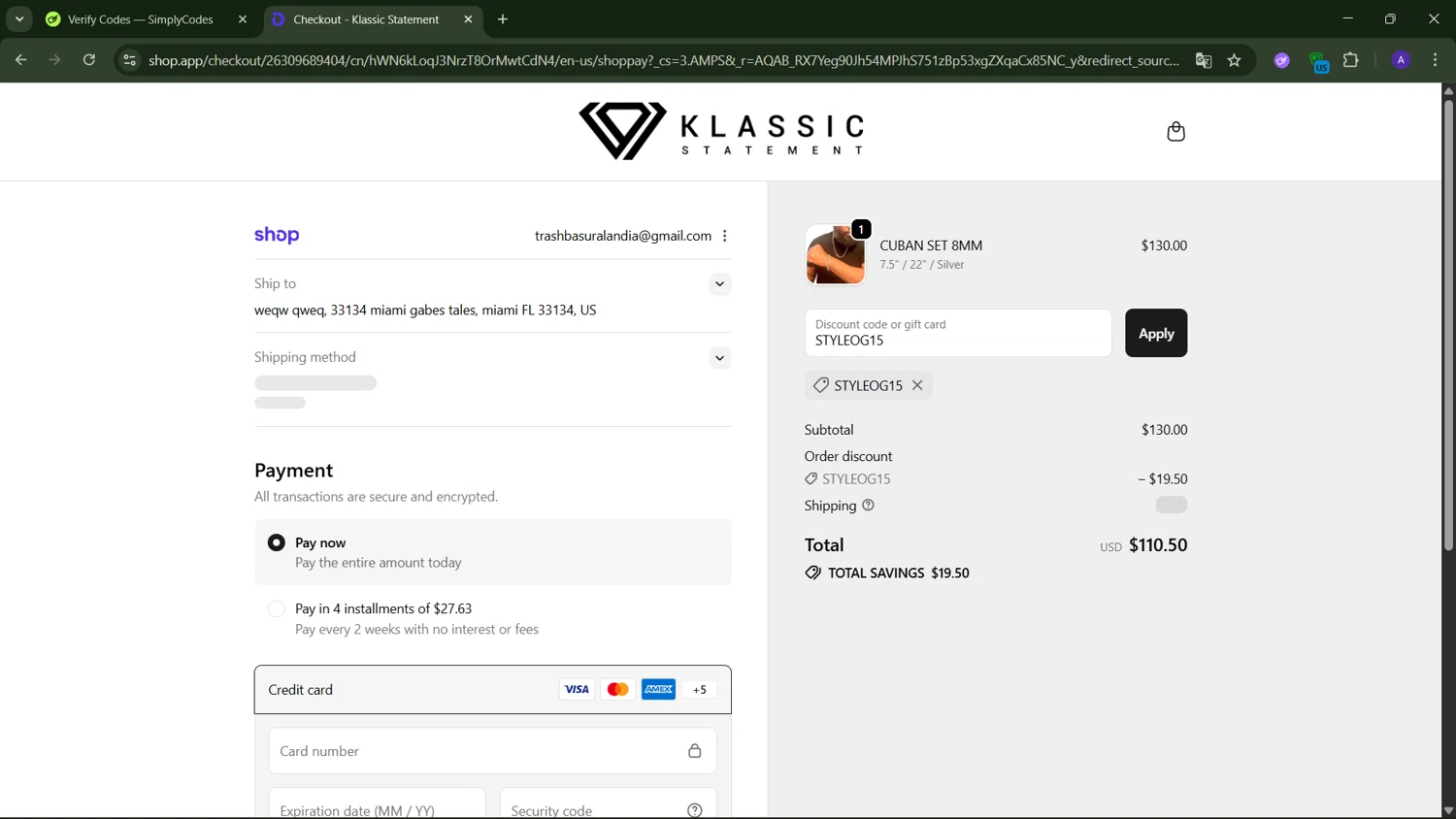Click the Visa card icon
This screenshot has height=819, width=1456.
577,689
